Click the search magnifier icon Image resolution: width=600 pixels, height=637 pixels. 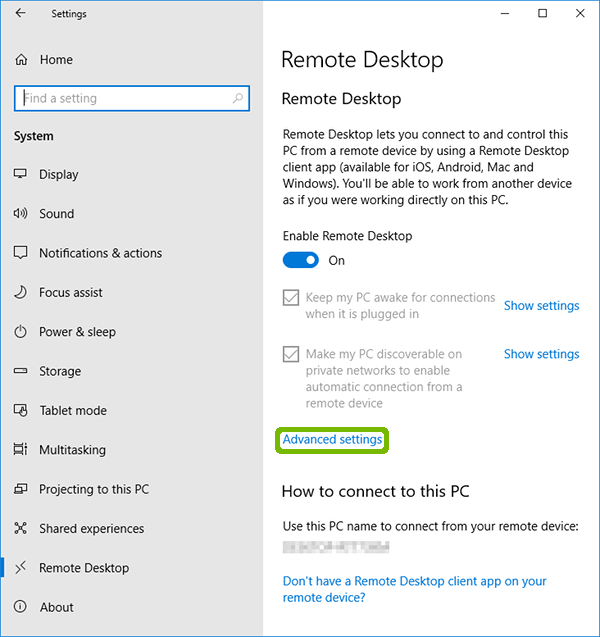click(238, 98)
